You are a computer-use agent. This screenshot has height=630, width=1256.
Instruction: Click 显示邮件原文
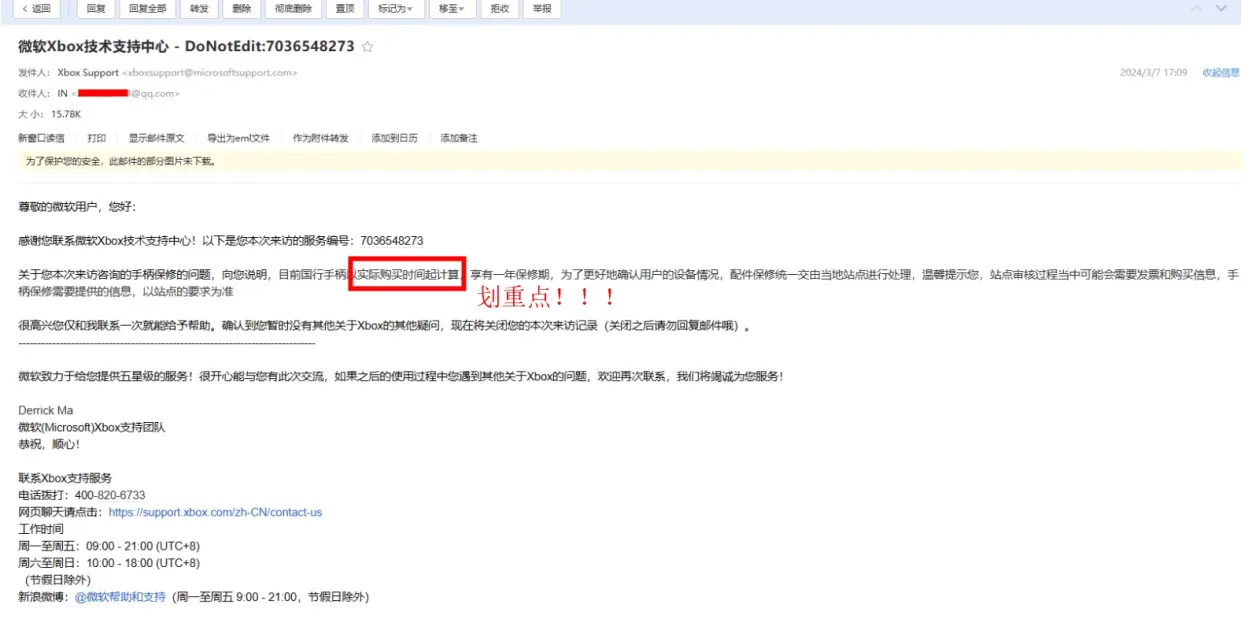click(x=156, y=138)
